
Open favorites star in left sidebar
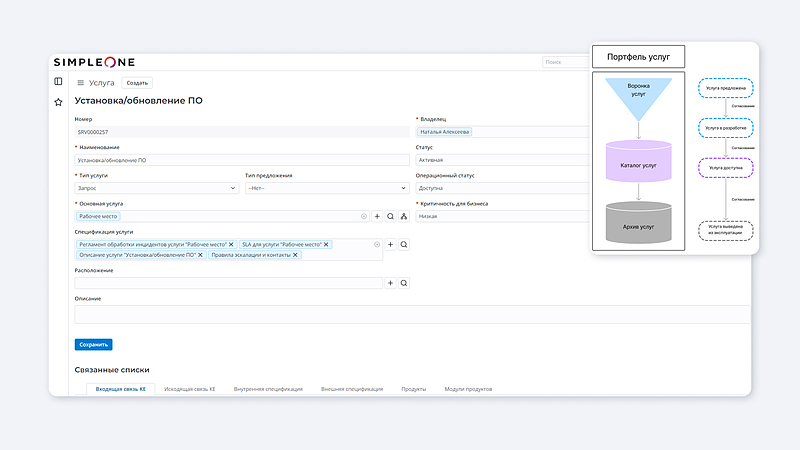point(58,102)
